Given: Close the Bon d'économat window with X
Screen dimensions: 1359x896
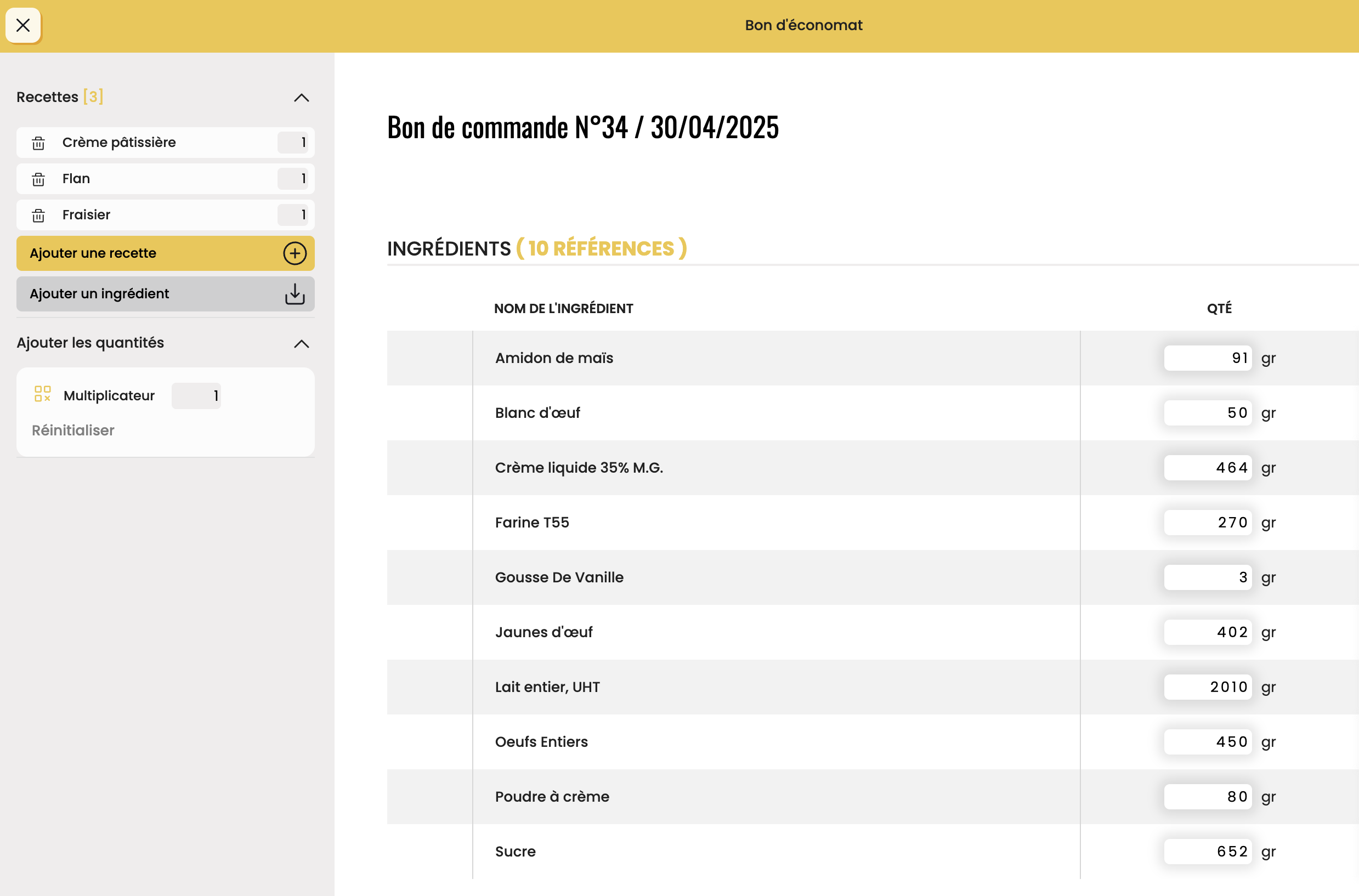Looking at the screenshot, I should 24,25.
